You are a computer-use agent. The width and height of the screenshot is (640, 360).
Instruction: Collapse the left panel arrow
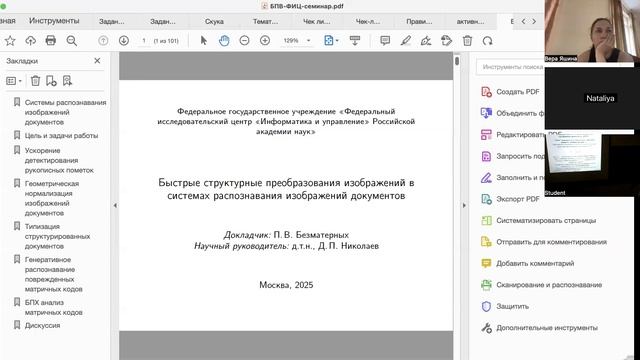pyautogui.click(x=115, y=205)
